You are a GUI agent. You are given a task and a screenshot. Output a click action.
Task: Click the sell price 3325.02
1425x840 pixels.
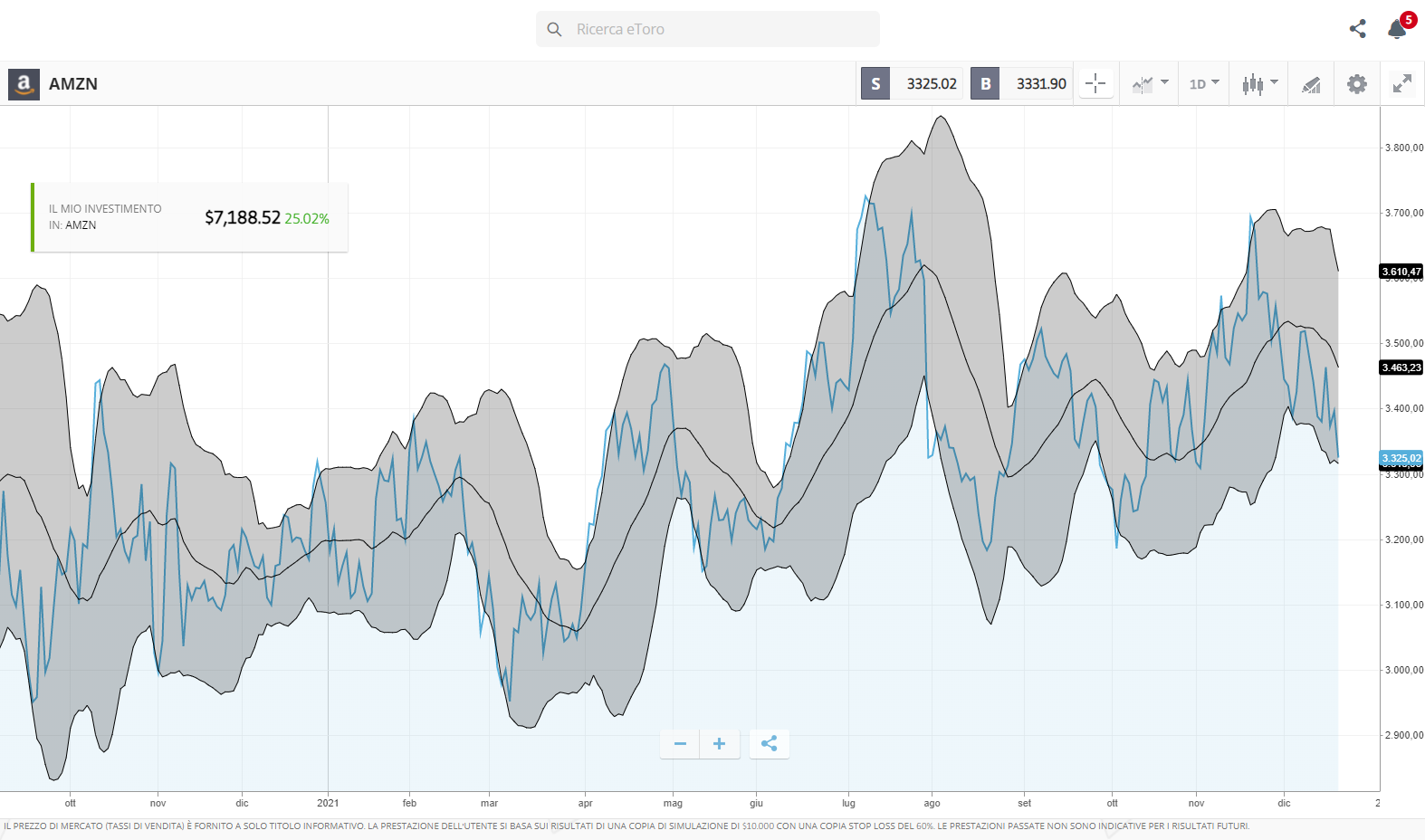tap(932, 84)
